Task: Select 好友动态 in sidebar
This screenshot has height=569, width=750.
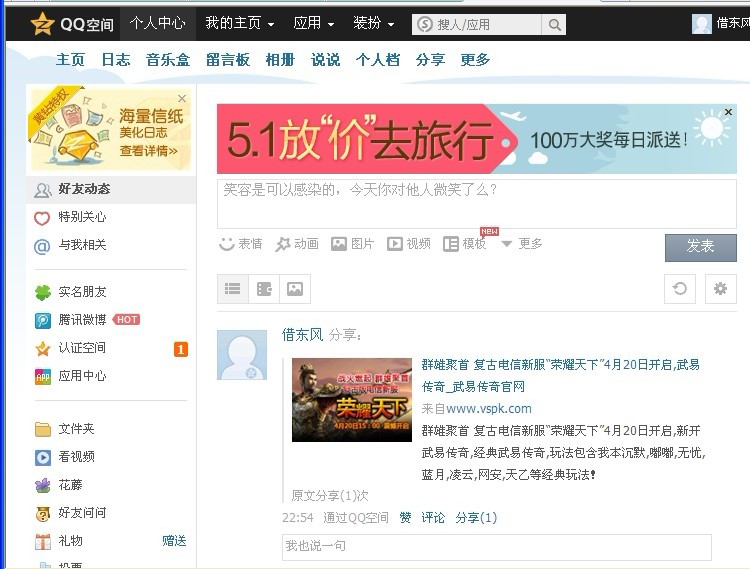Action: [x=111, y=189]
